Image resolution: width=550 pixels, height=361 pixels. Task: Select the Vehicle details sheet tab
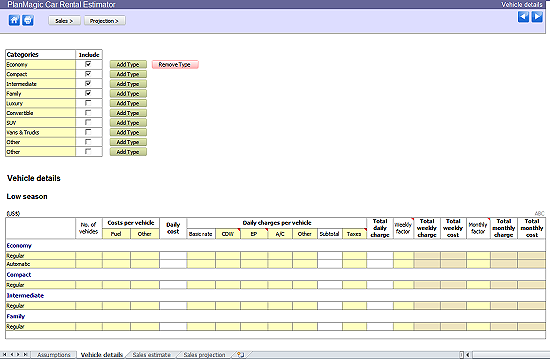pyautogui.click(x=102, y=355)
